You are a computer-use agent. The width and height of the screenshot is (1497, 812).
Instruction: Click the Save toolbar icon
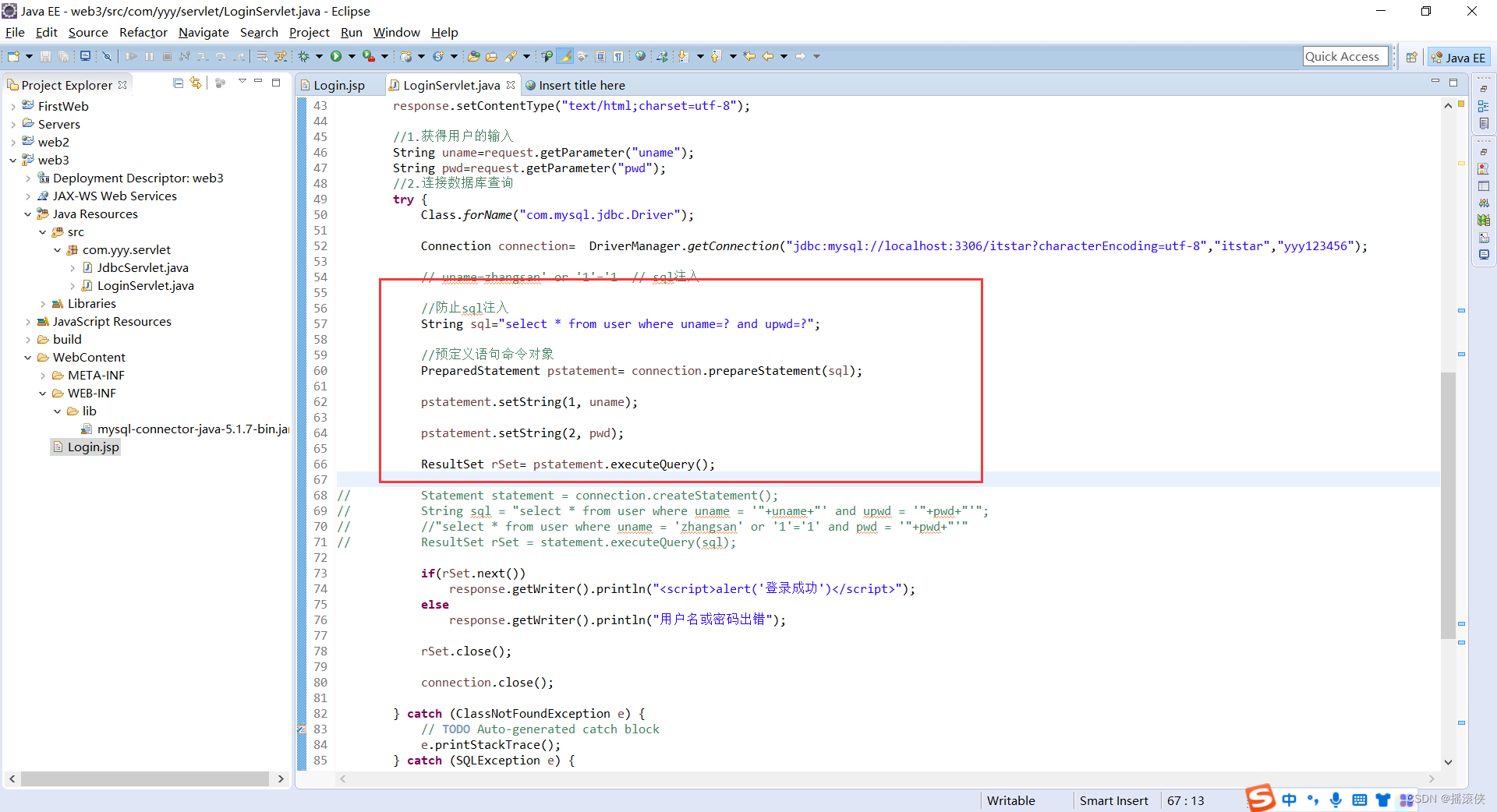click(x=45, y=56)
